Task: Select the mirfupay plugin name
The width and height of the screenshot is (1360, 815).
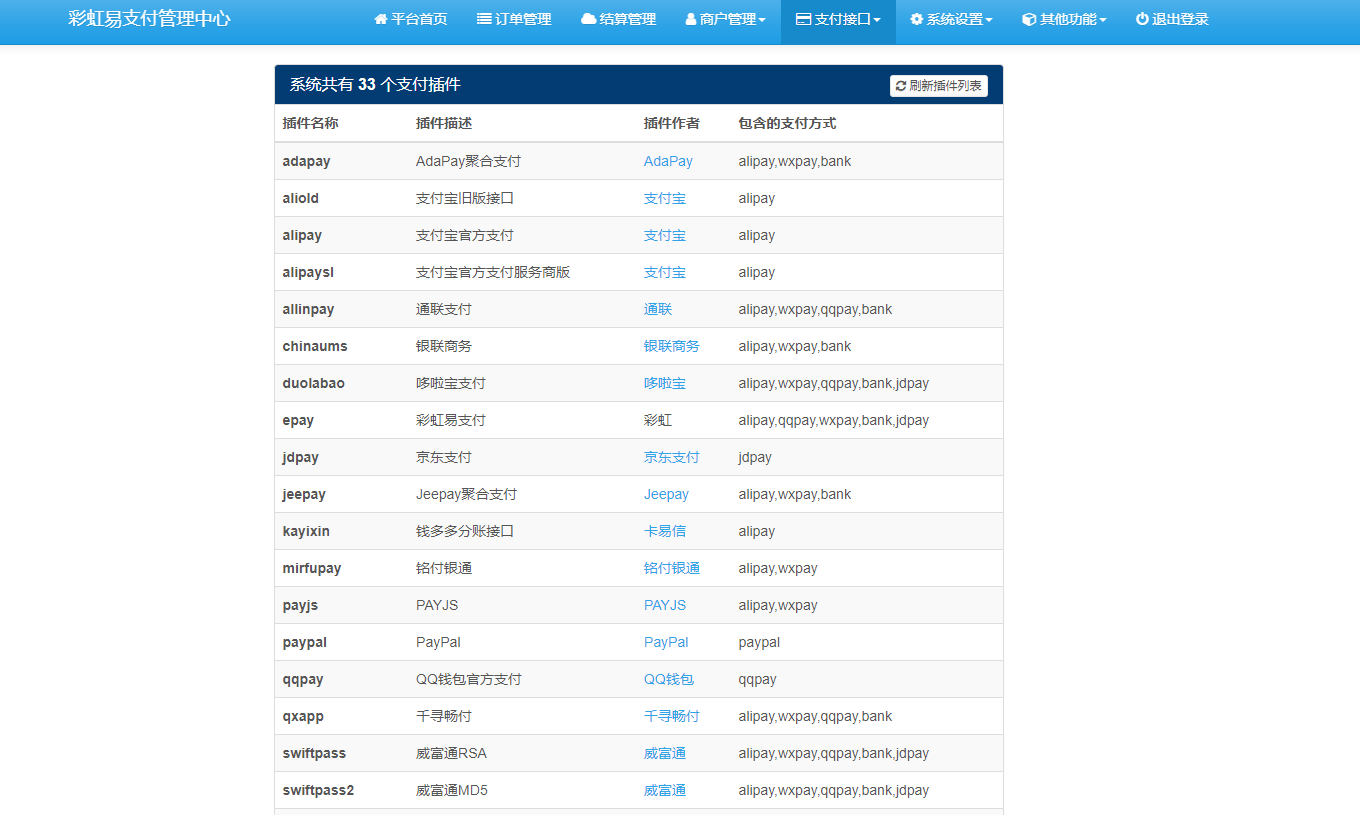Action: coord(312,568)
